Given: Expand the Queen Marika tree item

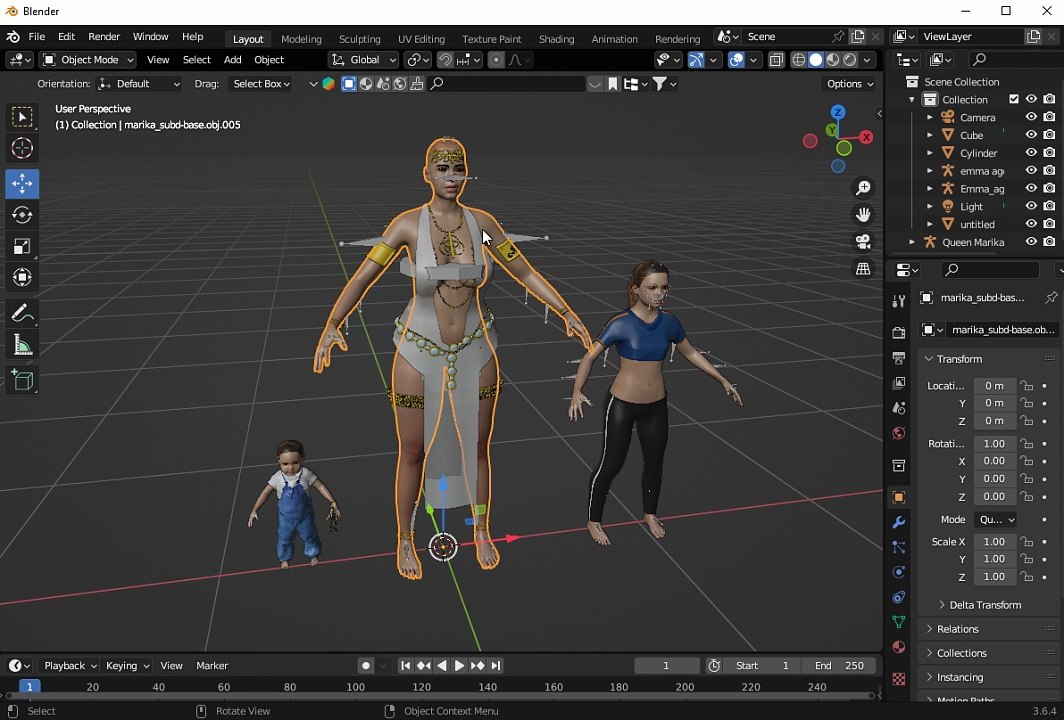Looking at the screenshot, I should pos(912,242).
